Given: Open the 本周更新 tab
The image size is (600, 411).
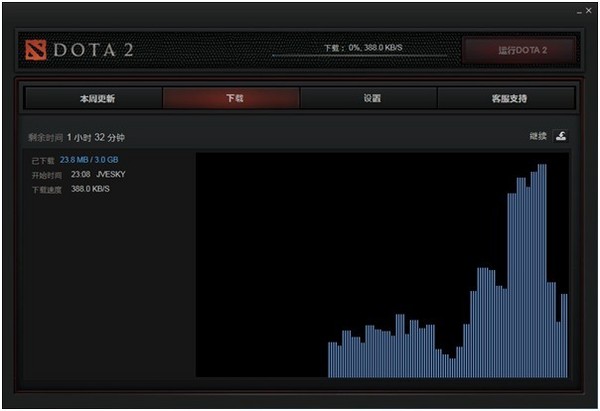Looking at the screenshot, I should 94,98.
